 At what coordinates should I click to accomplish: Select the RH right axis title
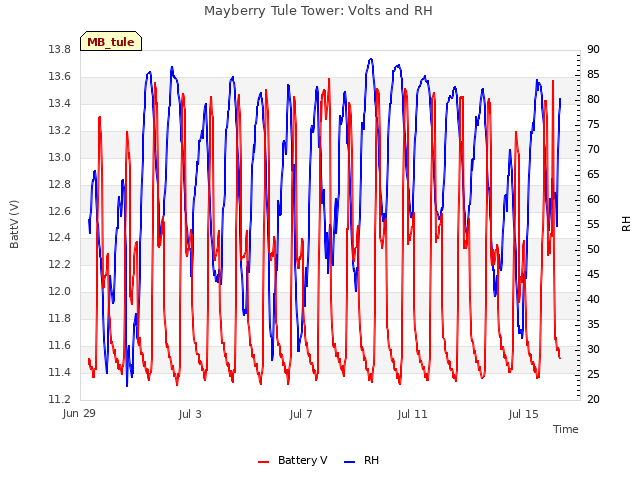(626, 224)
